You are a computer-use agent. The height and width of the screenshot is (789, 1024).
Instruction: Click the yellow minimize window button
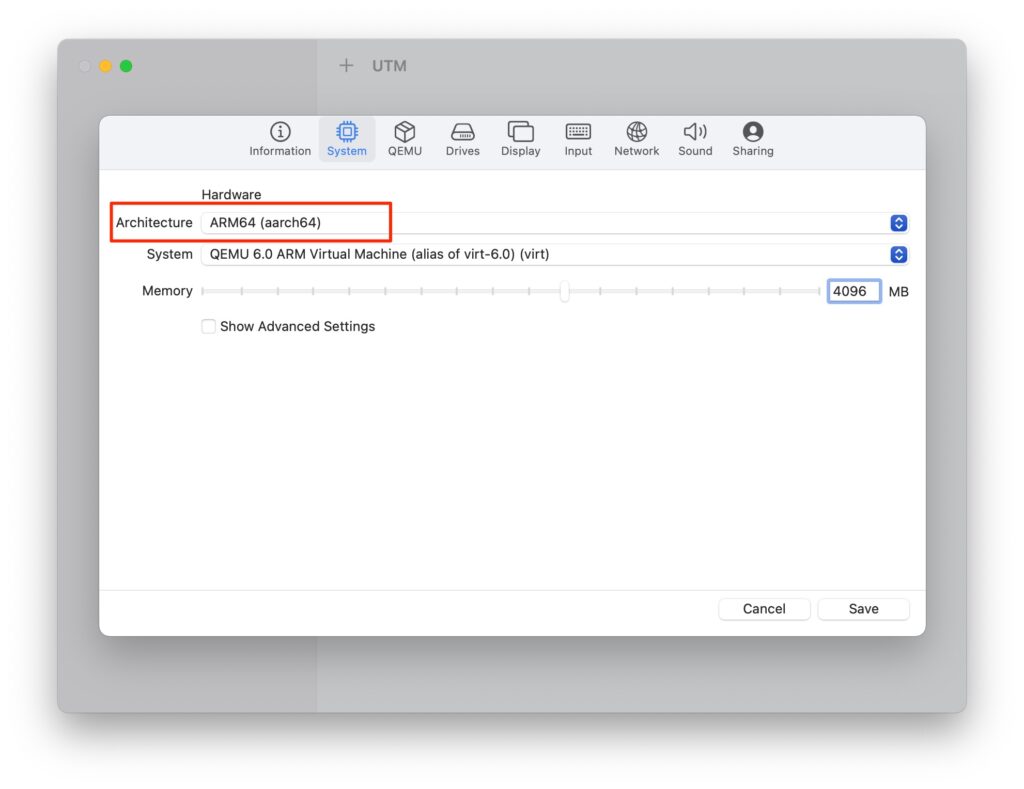pyautogui.click(x=105, y=66)
